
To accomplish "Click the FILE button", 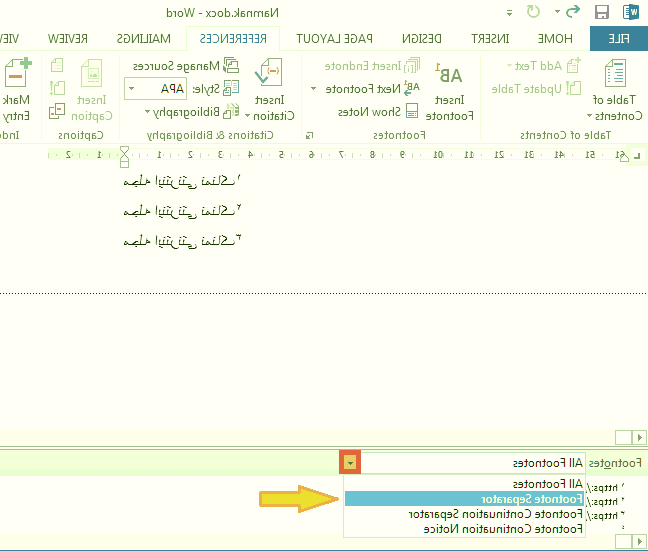I will pyautogui.click(x=618, y=39).
